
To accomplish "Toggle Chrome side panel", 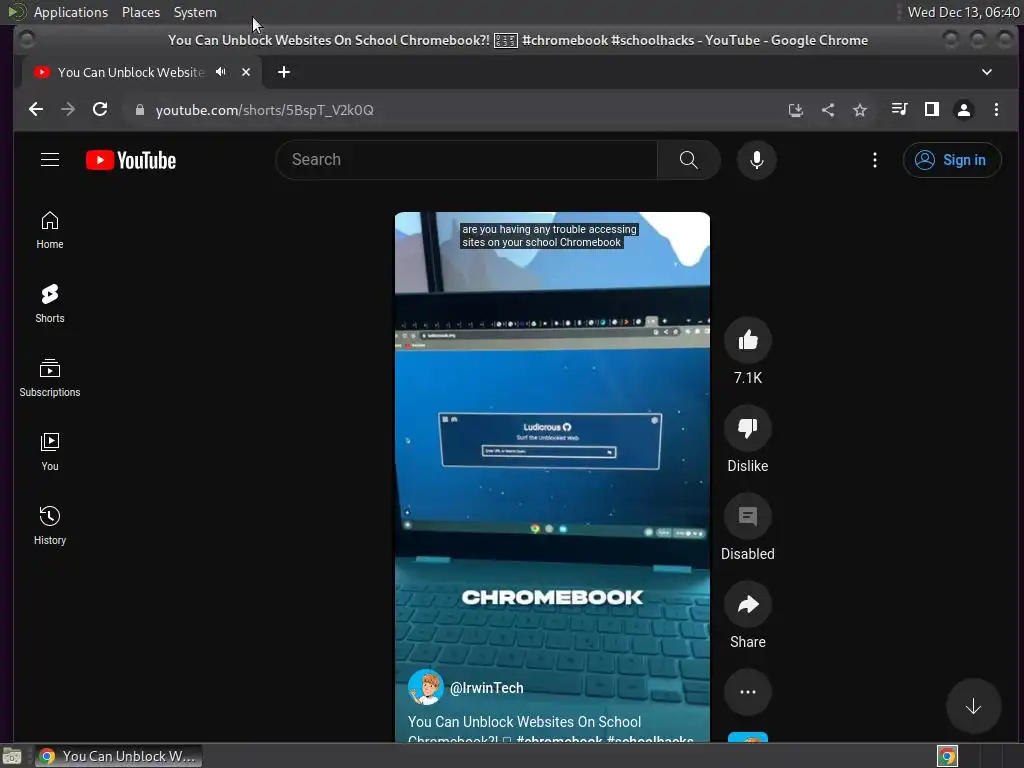I will click(932, 110).
